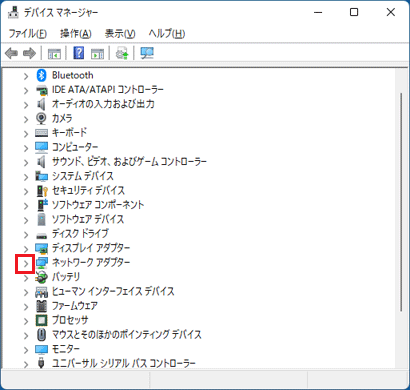Select the ソフトウェア デバイス row
The image size is (410, 390).
pyautogui.click(x=88, y=220)
